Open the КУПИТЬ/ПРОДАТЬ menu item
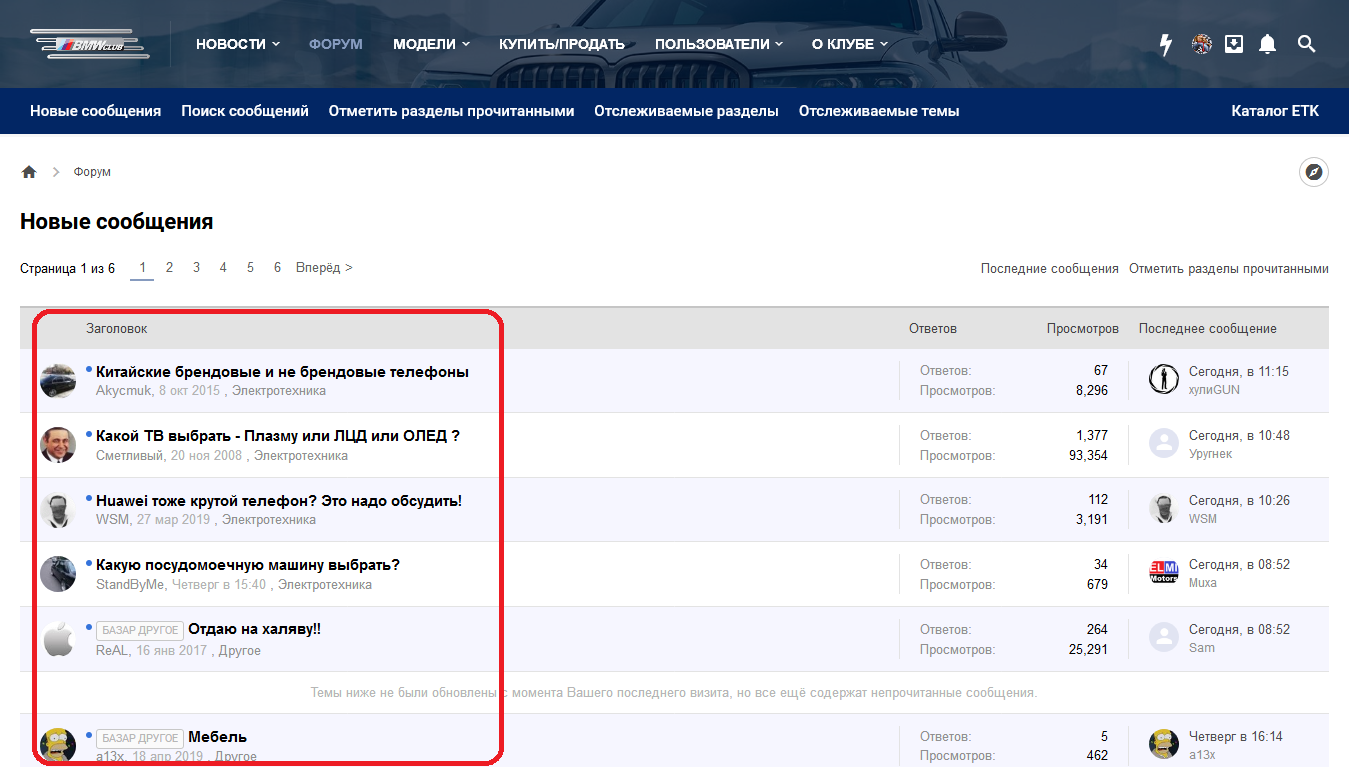 tap(561, 44)
